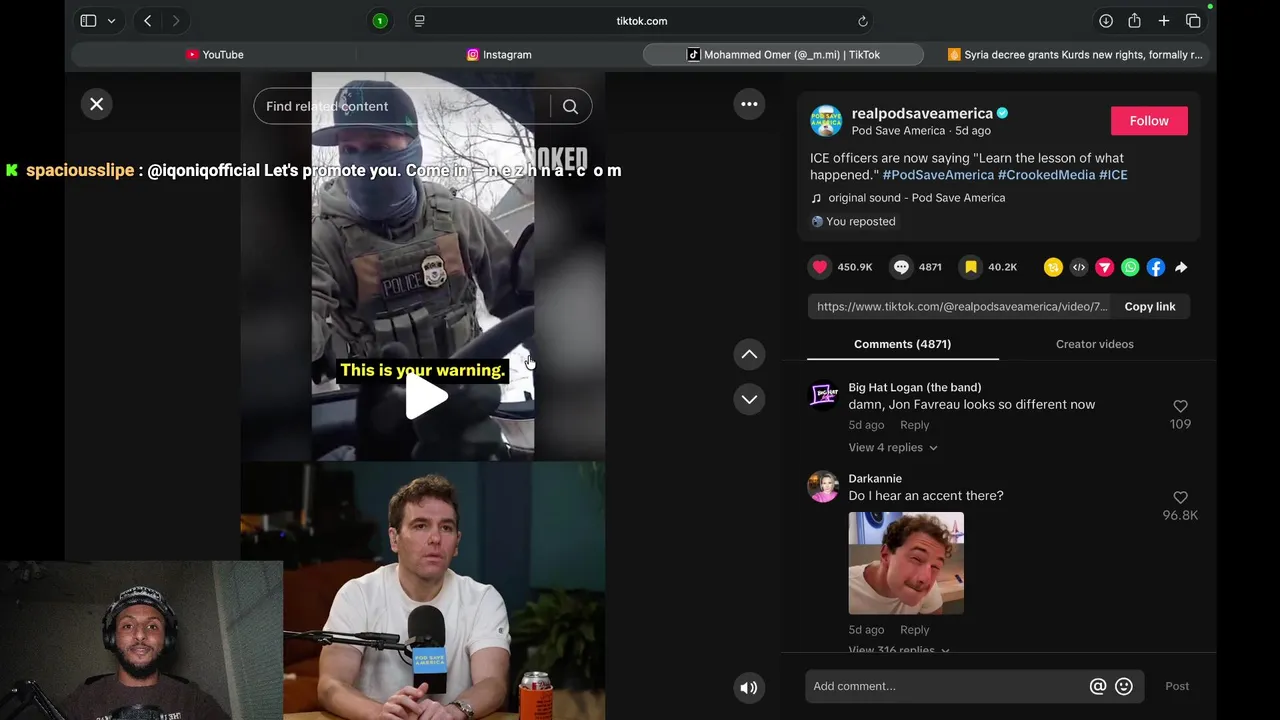Open Safari sidebar dropdown arrow
This screenshot has height=720, width=1280.
point(111,21)
